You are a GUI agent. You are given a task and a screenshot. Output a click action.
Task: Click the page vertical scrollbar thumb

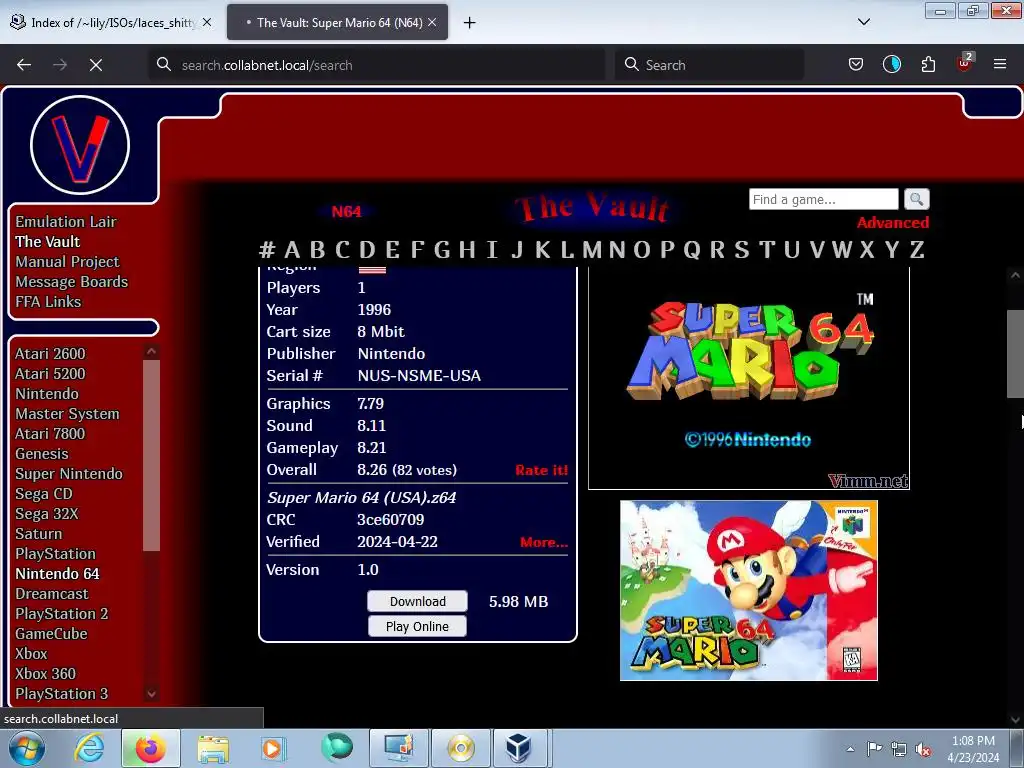(1015, 353)
